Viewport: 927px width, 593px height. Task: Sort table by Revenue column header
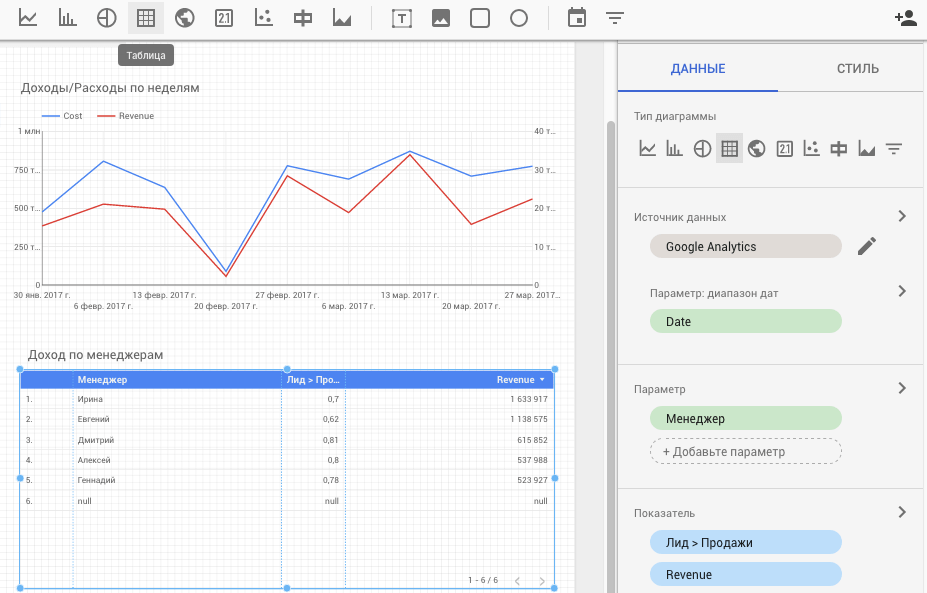(515, 380)
